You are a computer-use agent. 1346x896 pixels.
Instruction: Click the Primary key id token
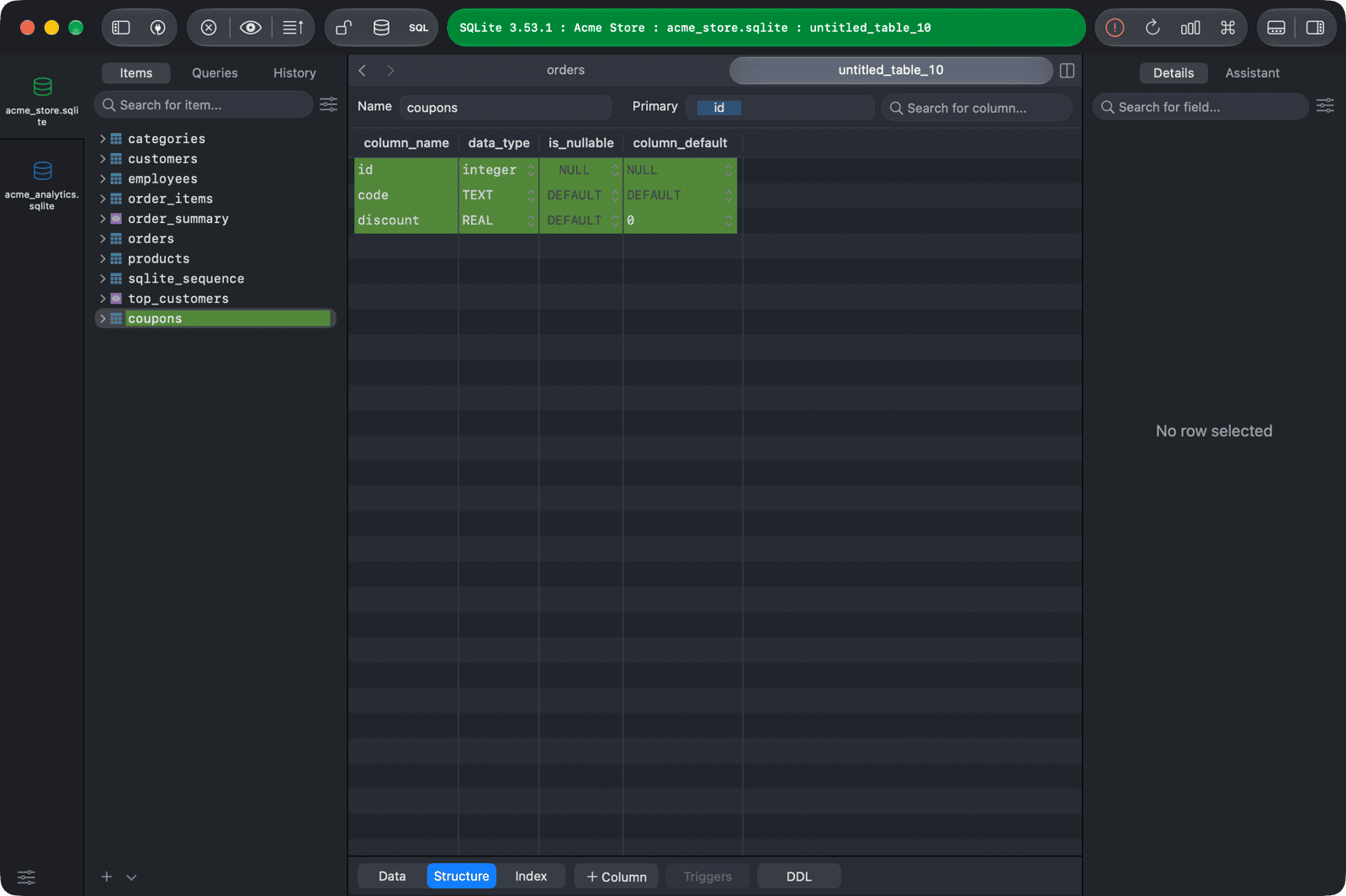[718, 108]
